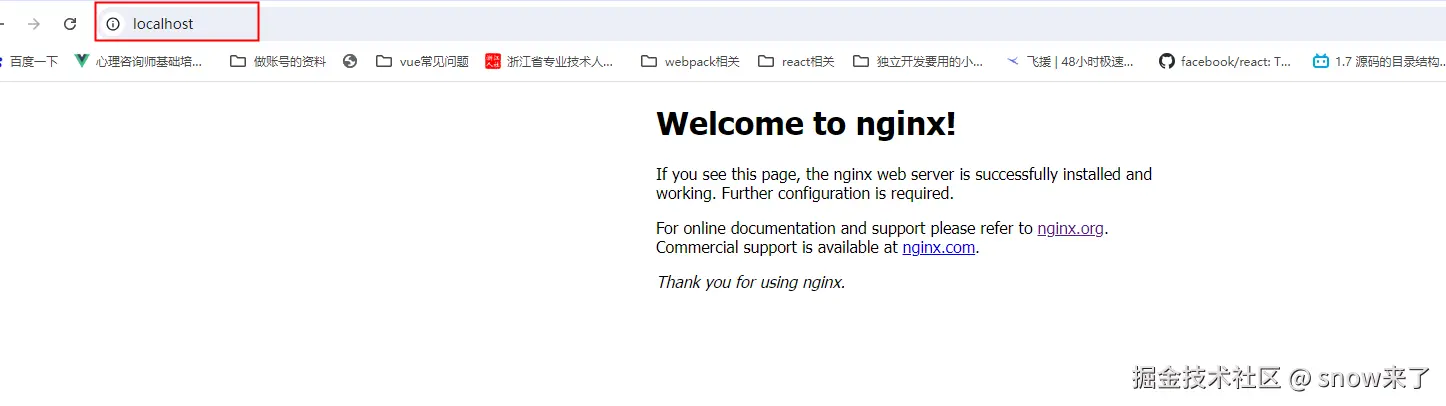
Task: Open the webpack相关 bookmark folder
Action: (690, 61)
